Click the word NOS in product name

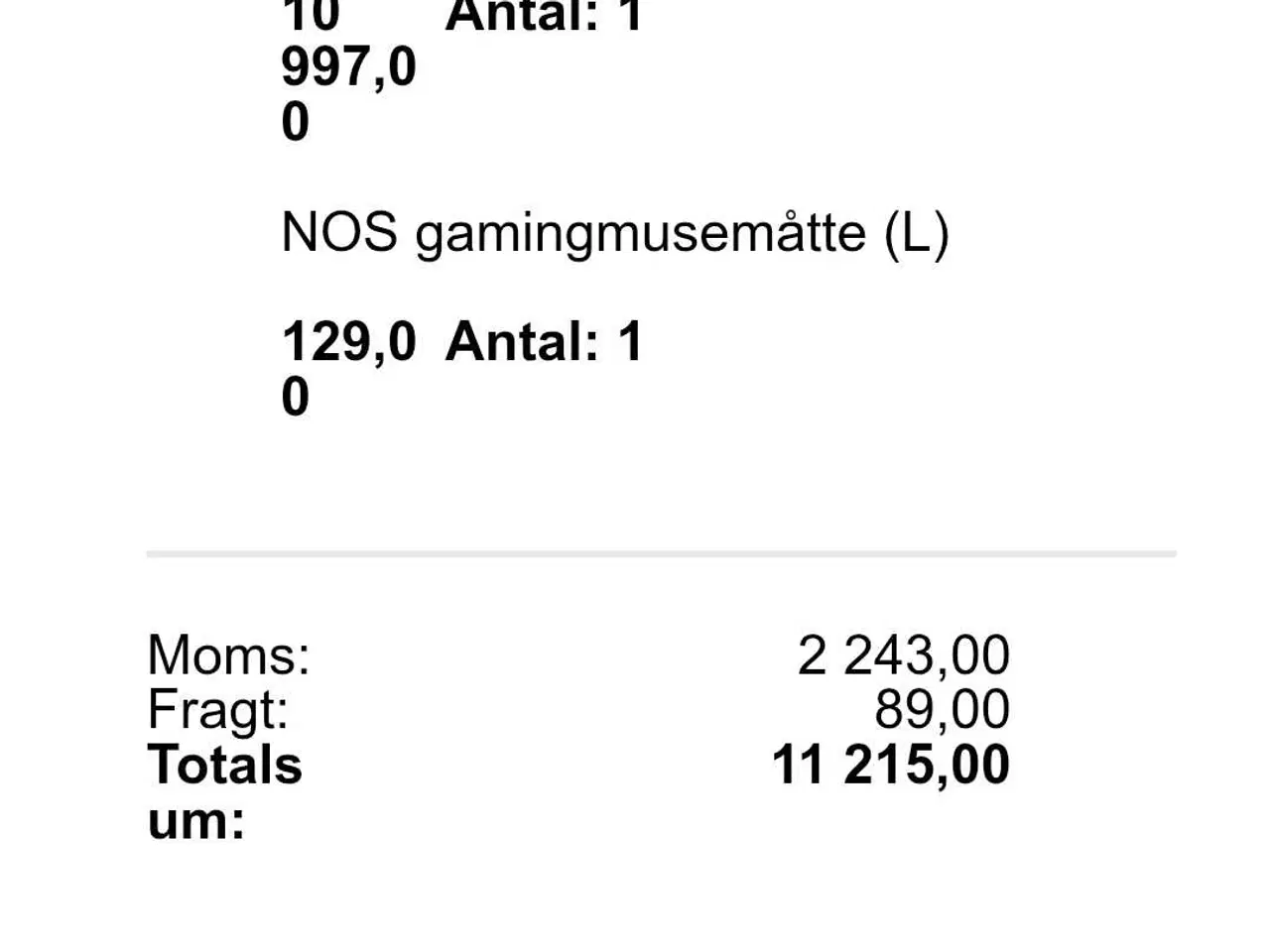click(x=339, y=232)
